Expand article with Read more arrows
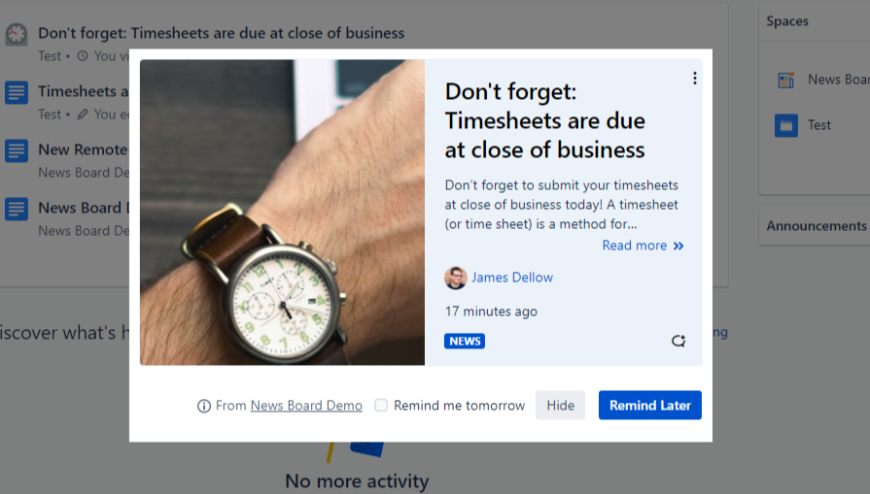Screen dimensions: 870x494 coord(643,246)
